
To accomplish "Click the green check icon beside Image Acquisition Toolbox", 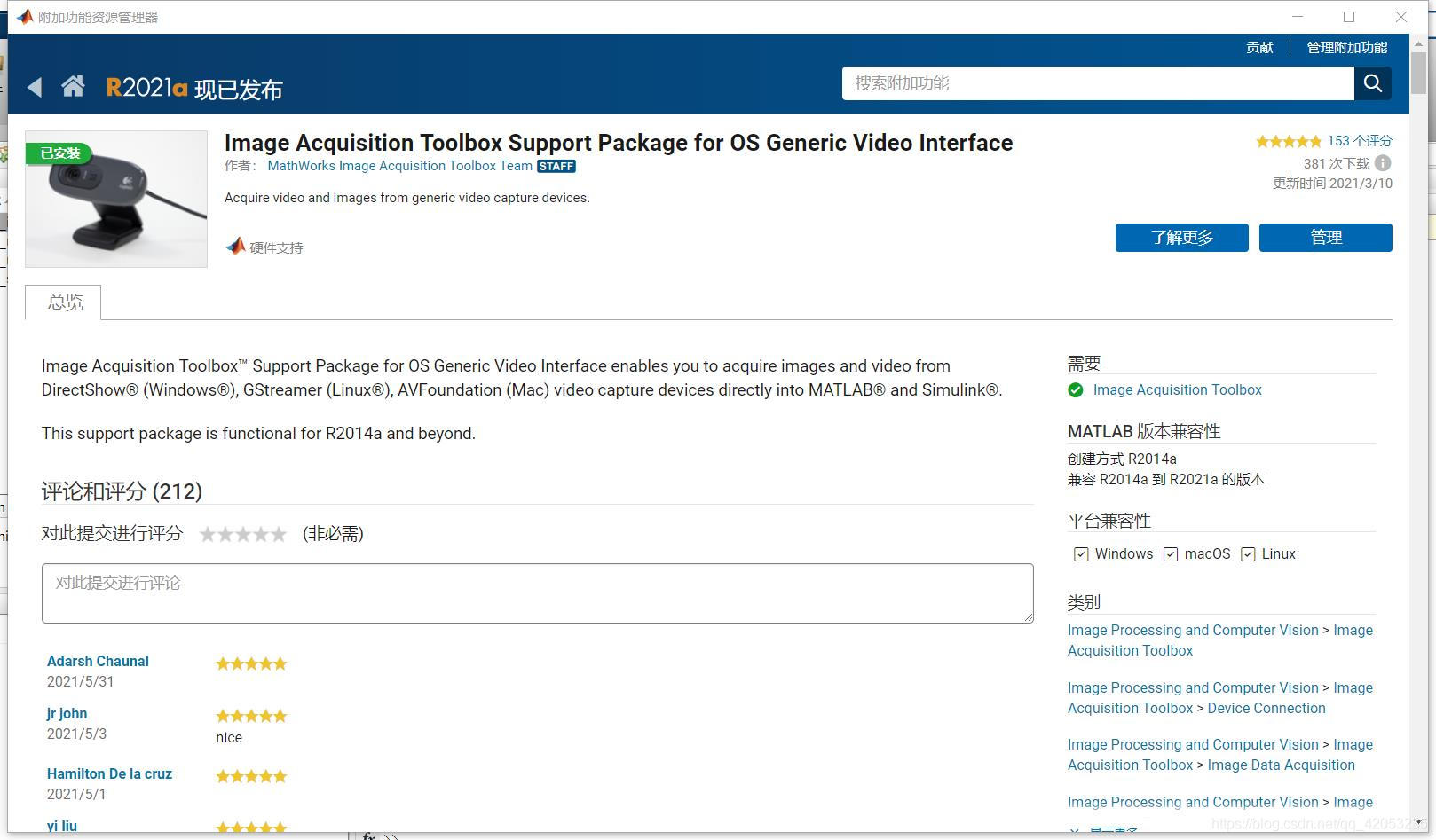I will (1076, 390).
